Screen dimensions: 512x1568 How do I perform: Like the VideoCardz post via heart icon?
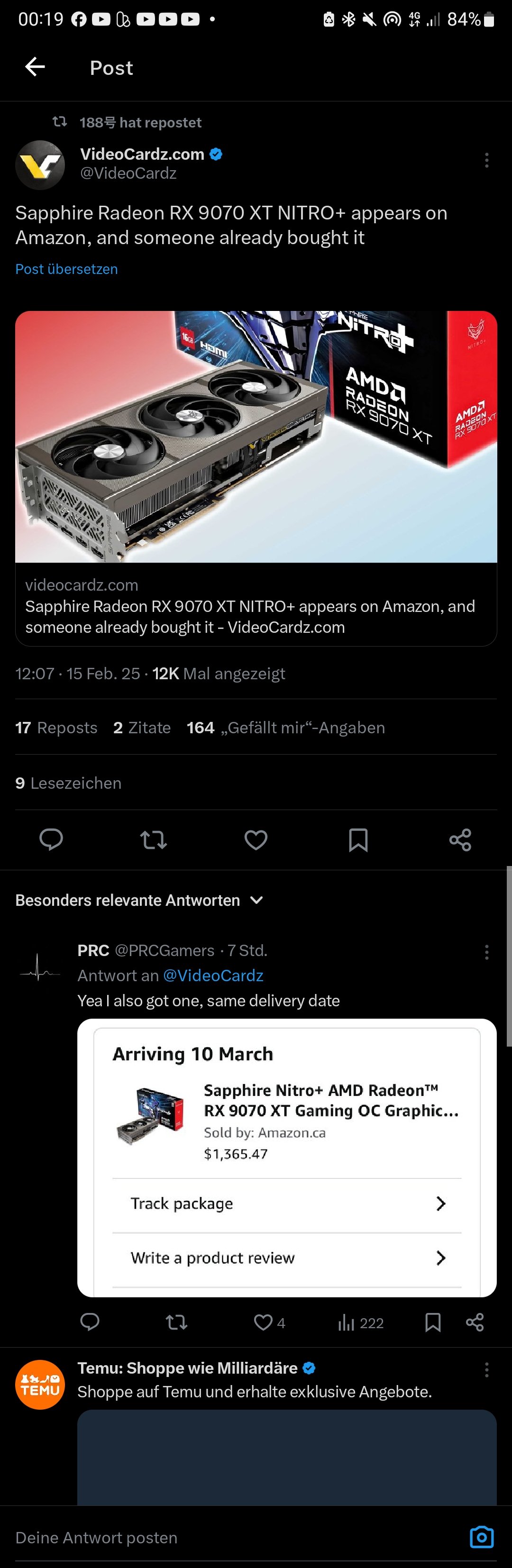tap(255, 839)
